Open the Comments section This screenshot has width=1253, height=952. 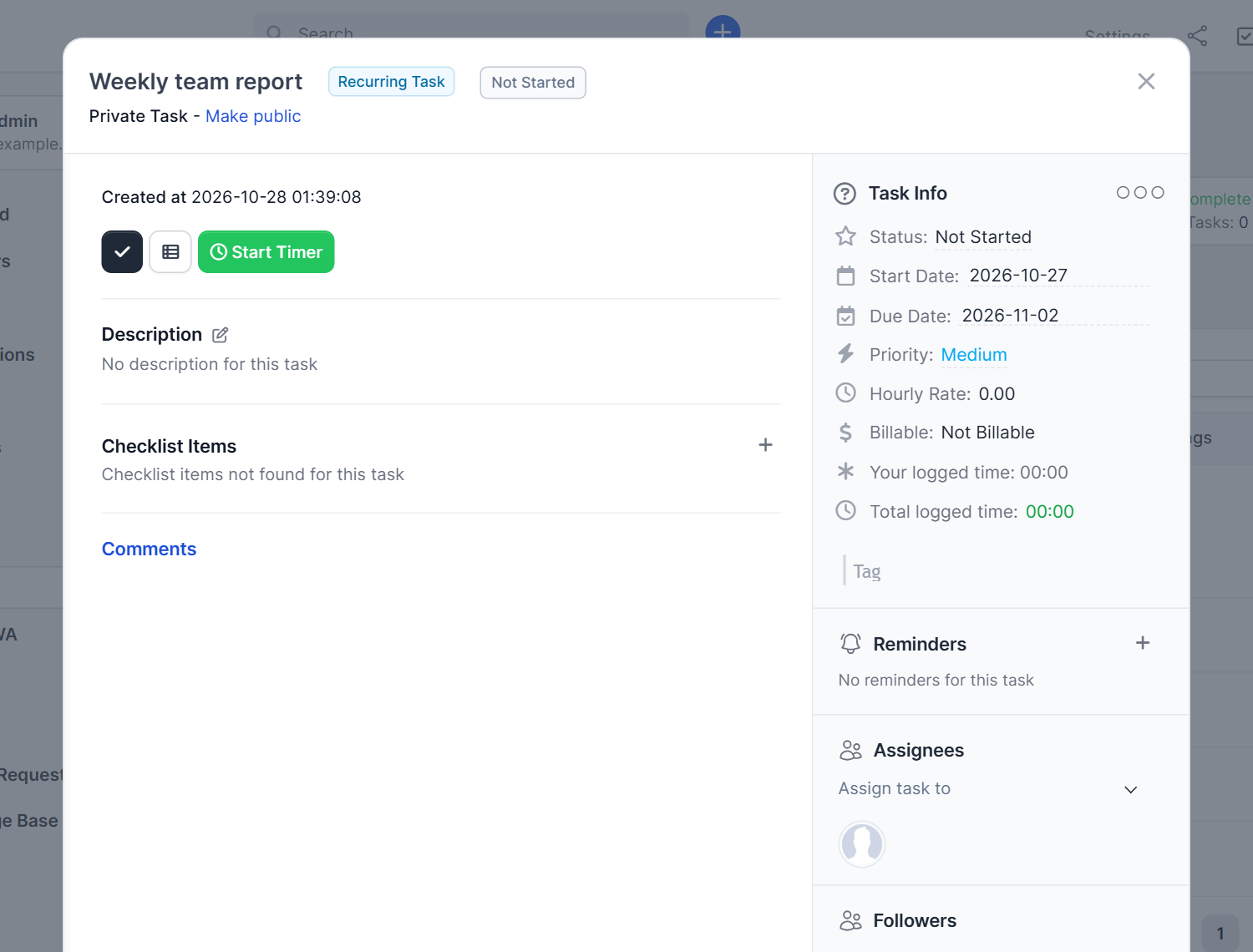point(149,549)
